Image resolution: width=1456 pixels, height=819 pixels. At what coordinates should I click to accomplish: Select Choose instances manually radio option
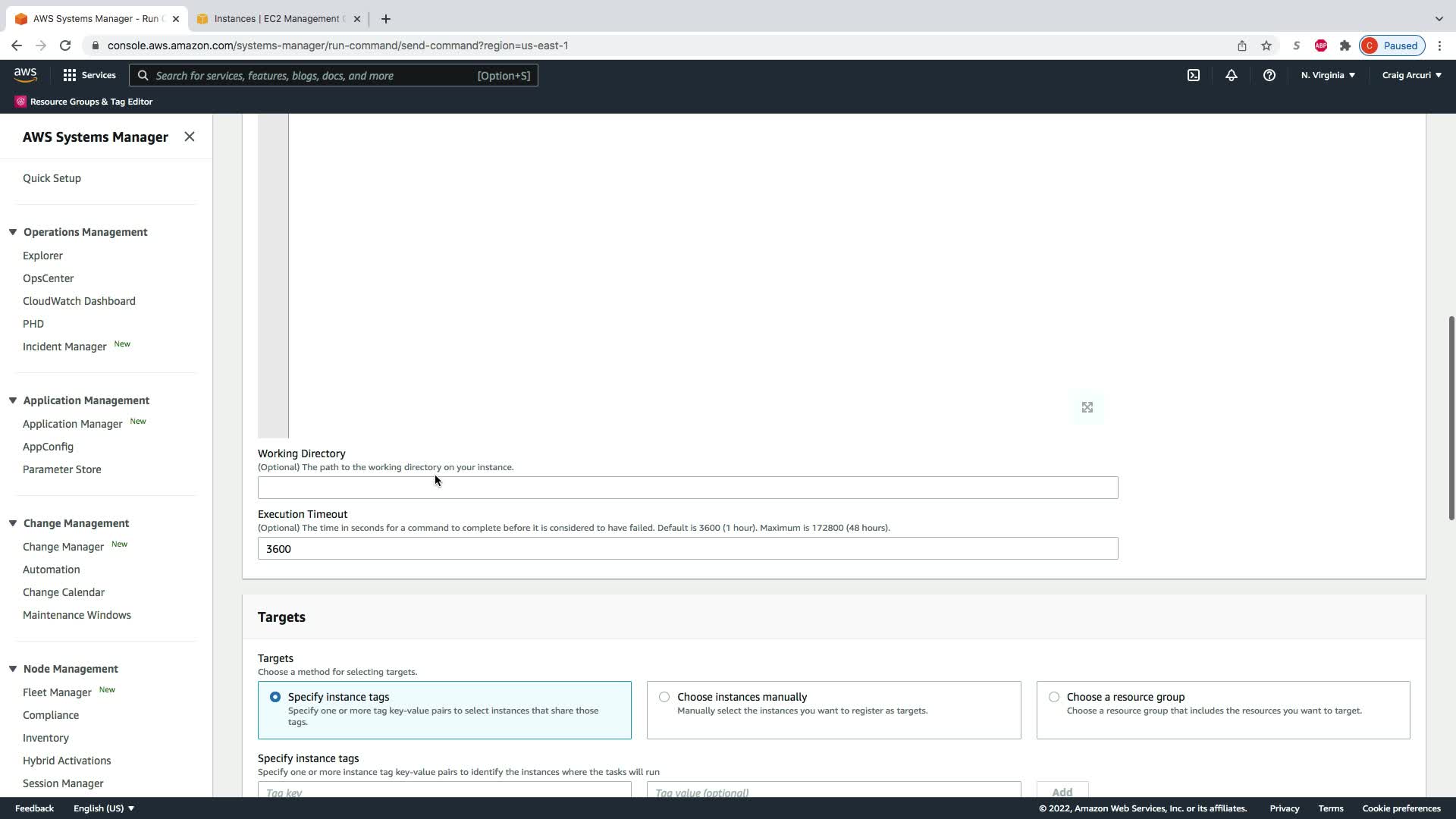click(664, 697)
